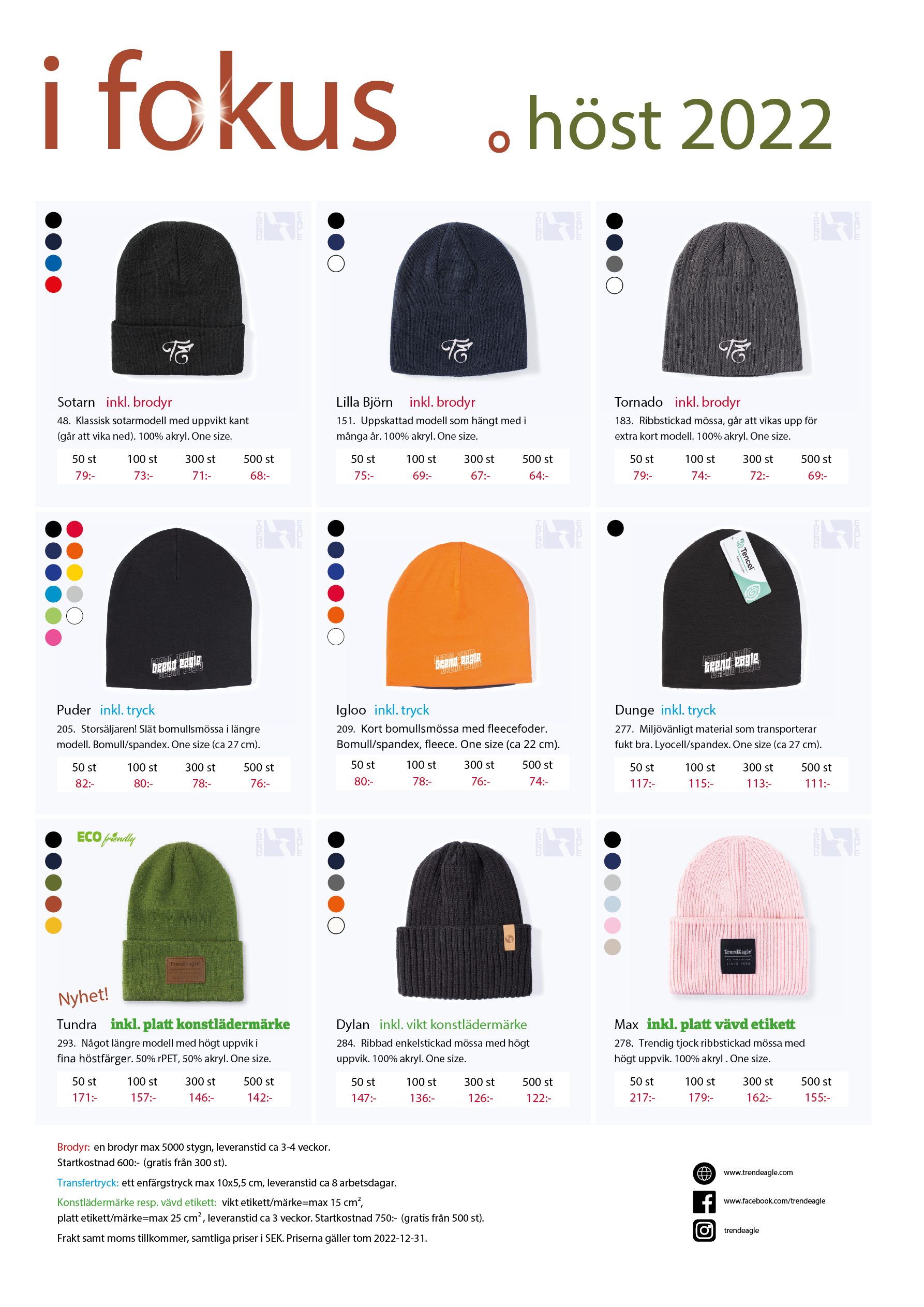Click the Instagram logo icon
The height and width of the screenshot is (1307, 924).
pyautogui.click(x=704, y=1230)
